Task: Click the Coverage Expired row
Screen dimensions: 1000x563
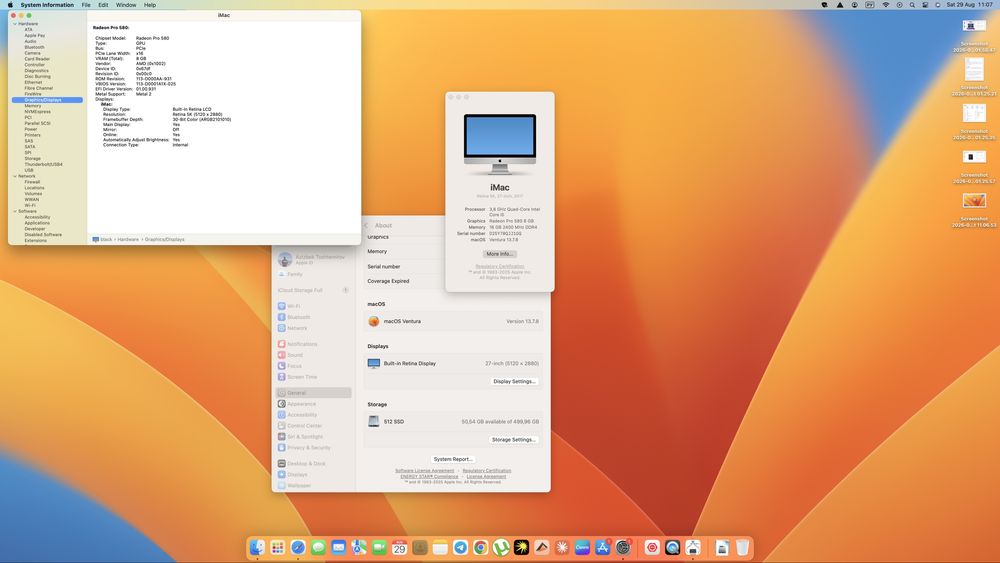Action: click(404, 281)
